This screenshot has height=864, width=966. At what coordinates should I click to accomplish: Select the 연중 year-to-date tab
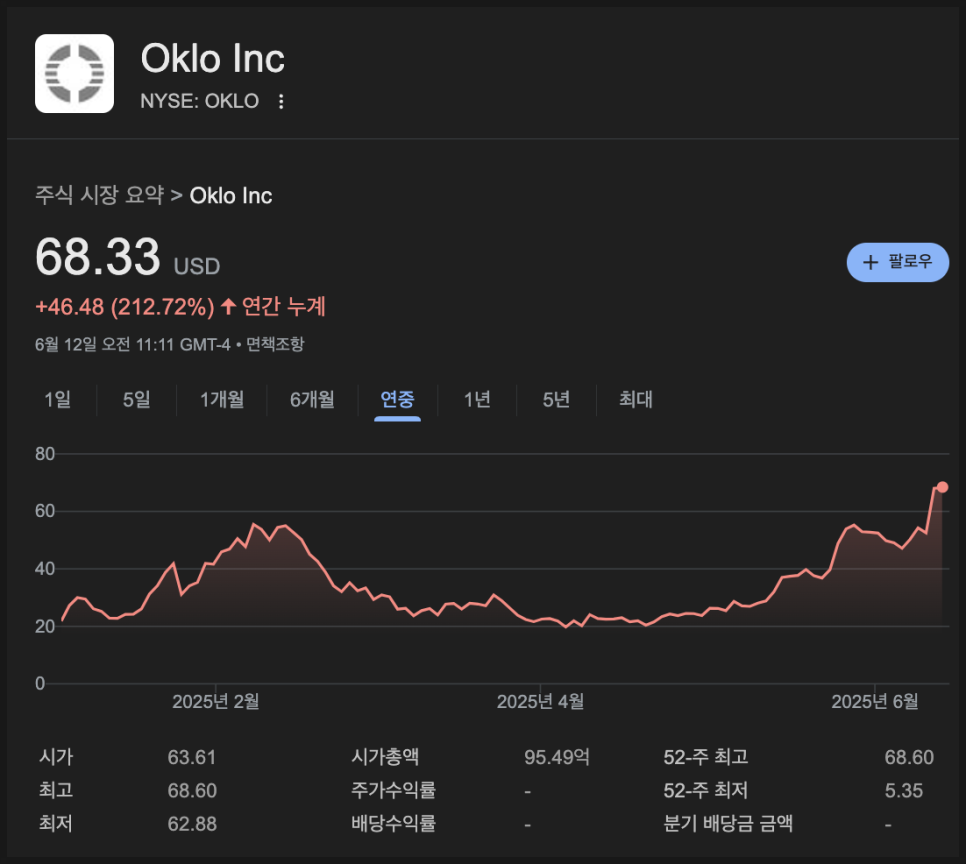pyautogui.click(x=397, y=399)
